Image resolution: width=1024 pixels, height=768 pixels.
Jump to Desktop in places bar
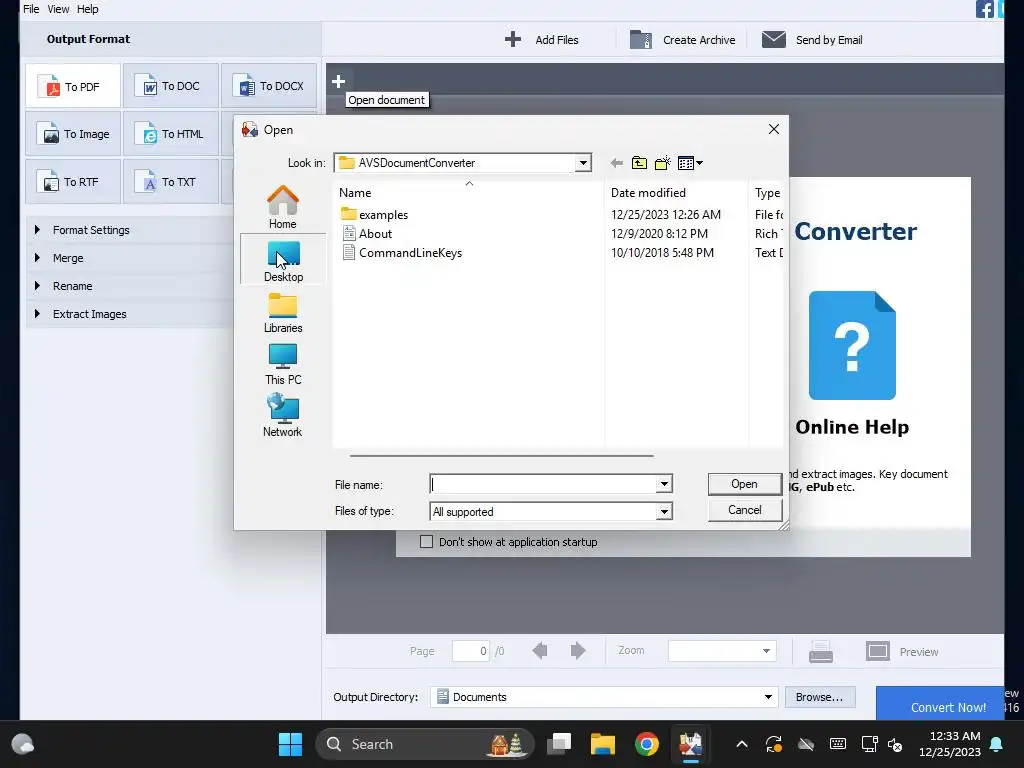coord(283,261)
